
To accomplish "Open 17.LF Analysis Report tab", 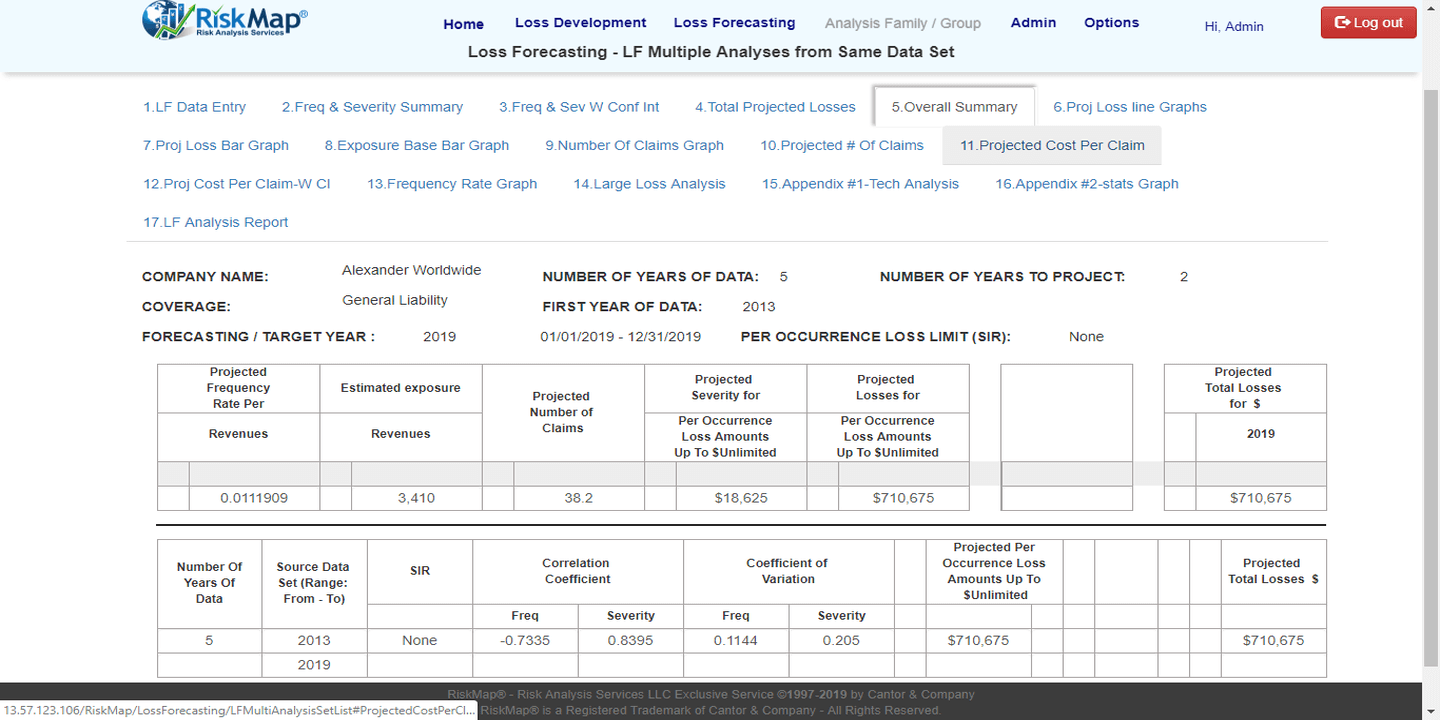I will point(216,222).
